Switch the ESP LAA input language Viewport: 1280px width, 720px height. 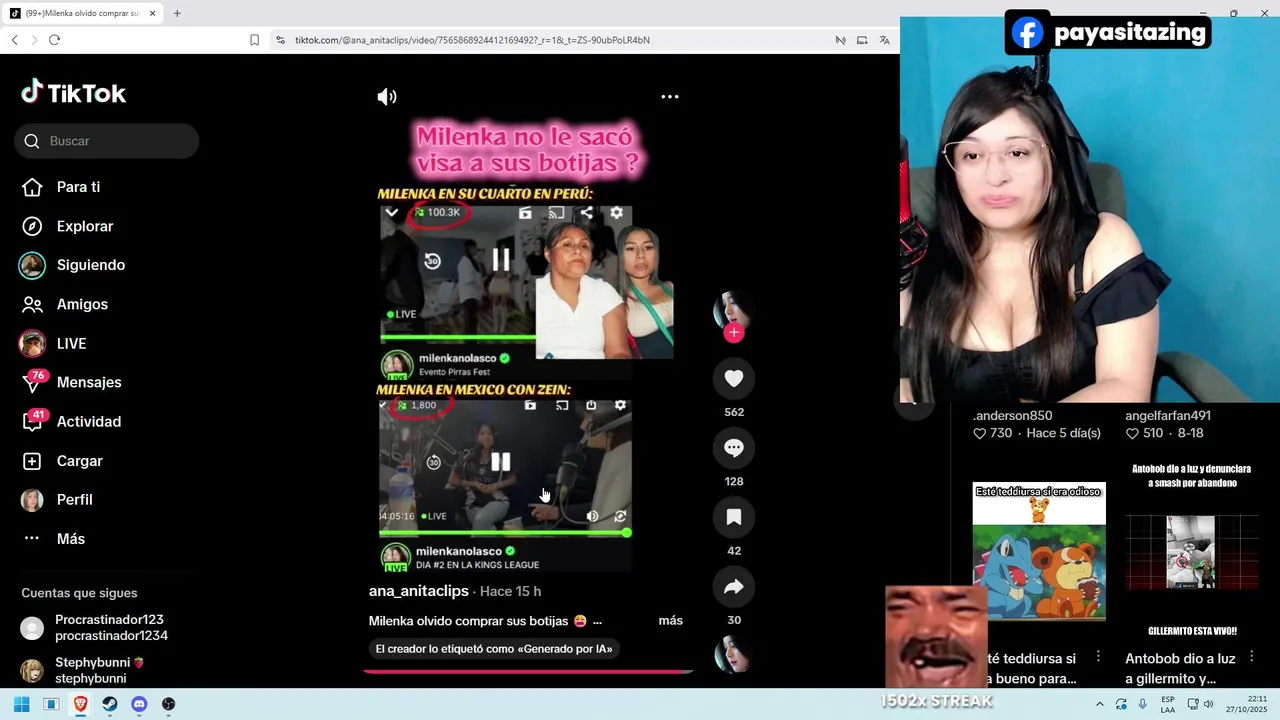pyautogui.click(x=1168, y=704)
